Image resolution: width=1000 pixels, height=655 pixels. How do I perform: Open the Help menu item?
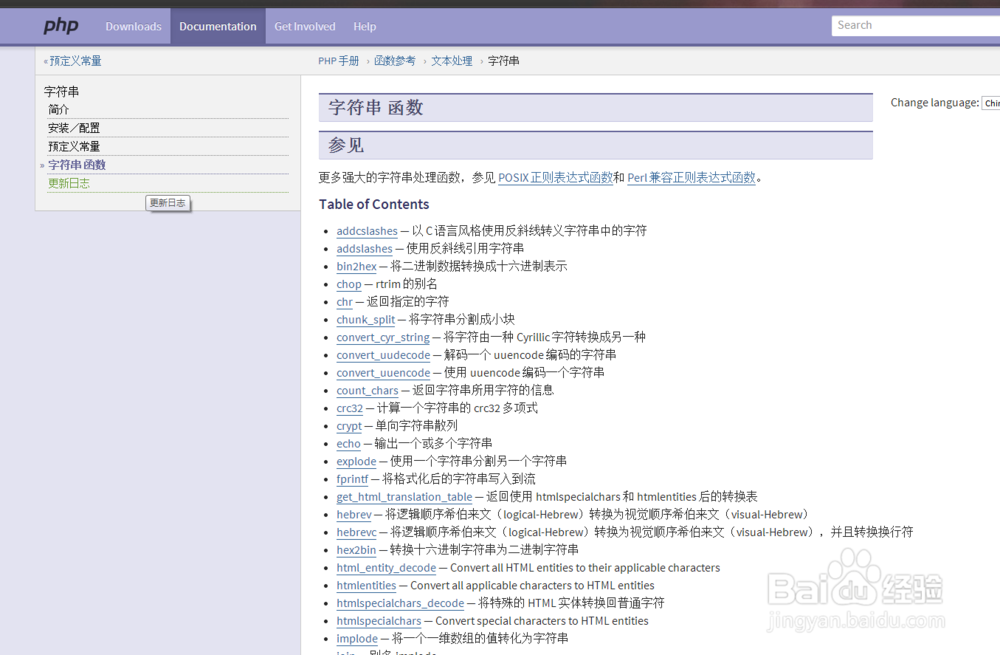[x=365, y=27]
